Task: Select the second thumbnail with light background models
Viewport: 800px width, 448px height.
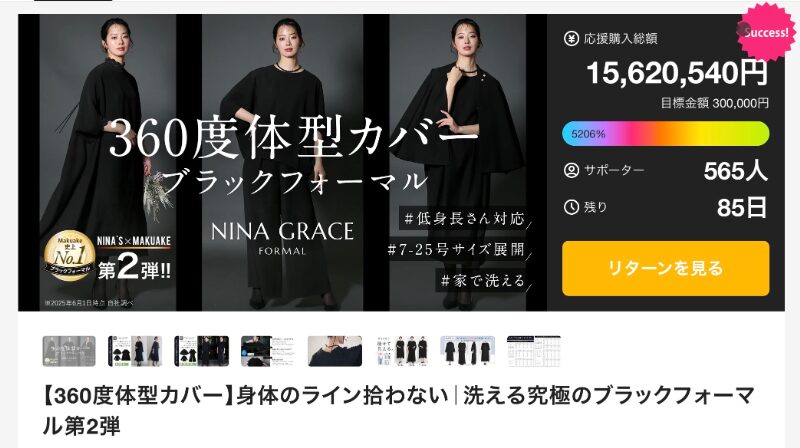Action: pyautogui.click(x=135, y=351)
